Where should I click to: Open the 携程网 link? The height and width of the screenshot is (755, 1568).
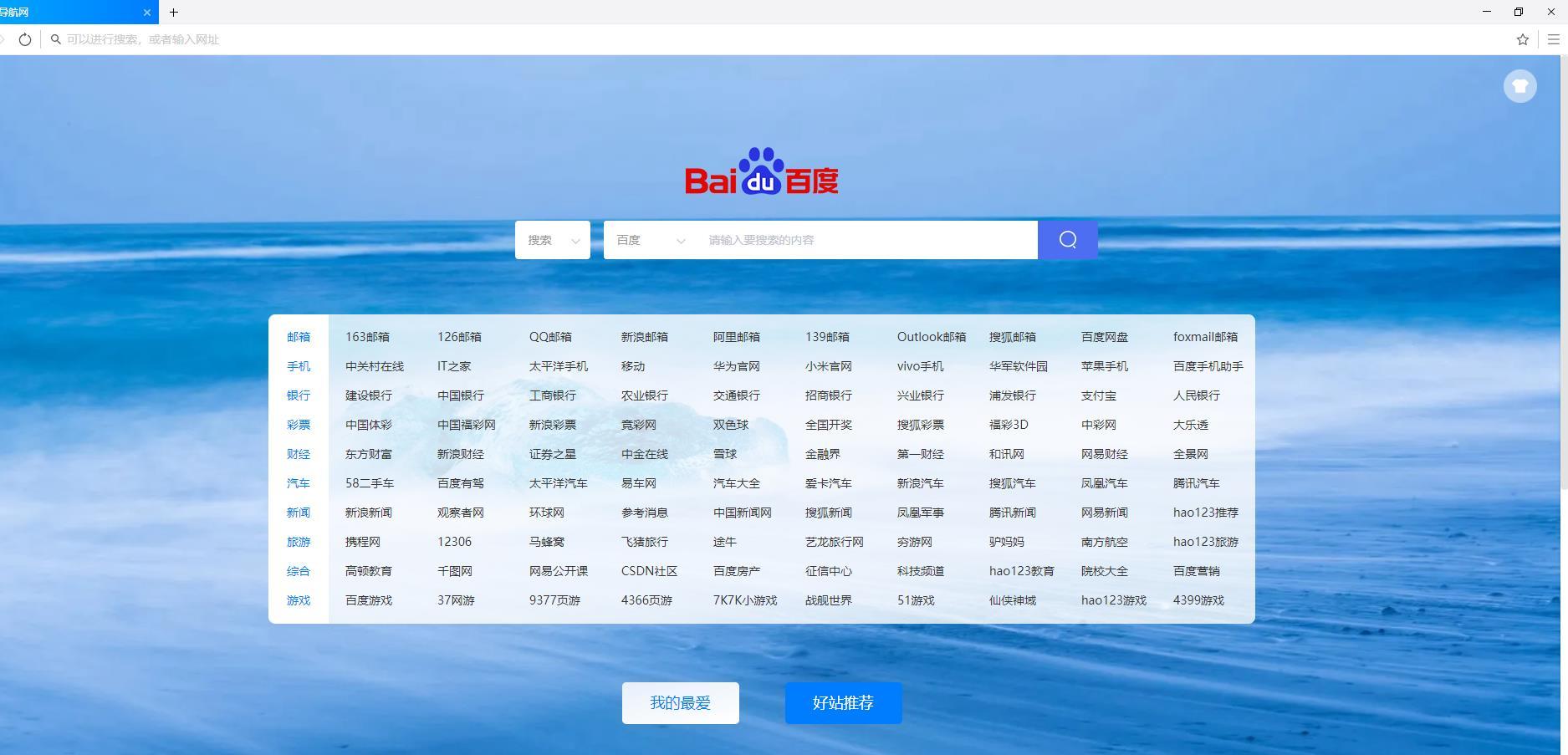click(363, 542)
